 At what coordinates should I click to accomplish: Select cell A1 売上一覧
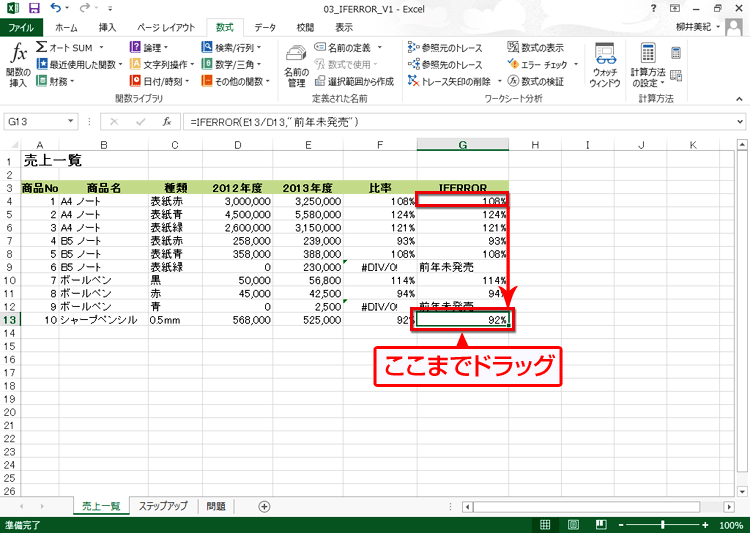pyautogui.click(x=39, y=160)
